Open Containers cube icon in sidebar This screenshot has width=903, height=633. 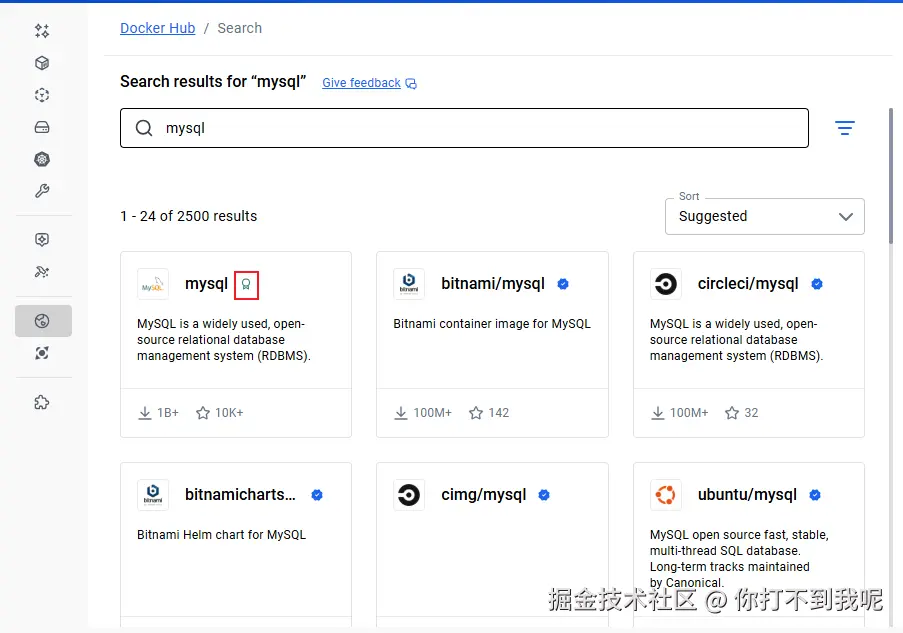42,63
